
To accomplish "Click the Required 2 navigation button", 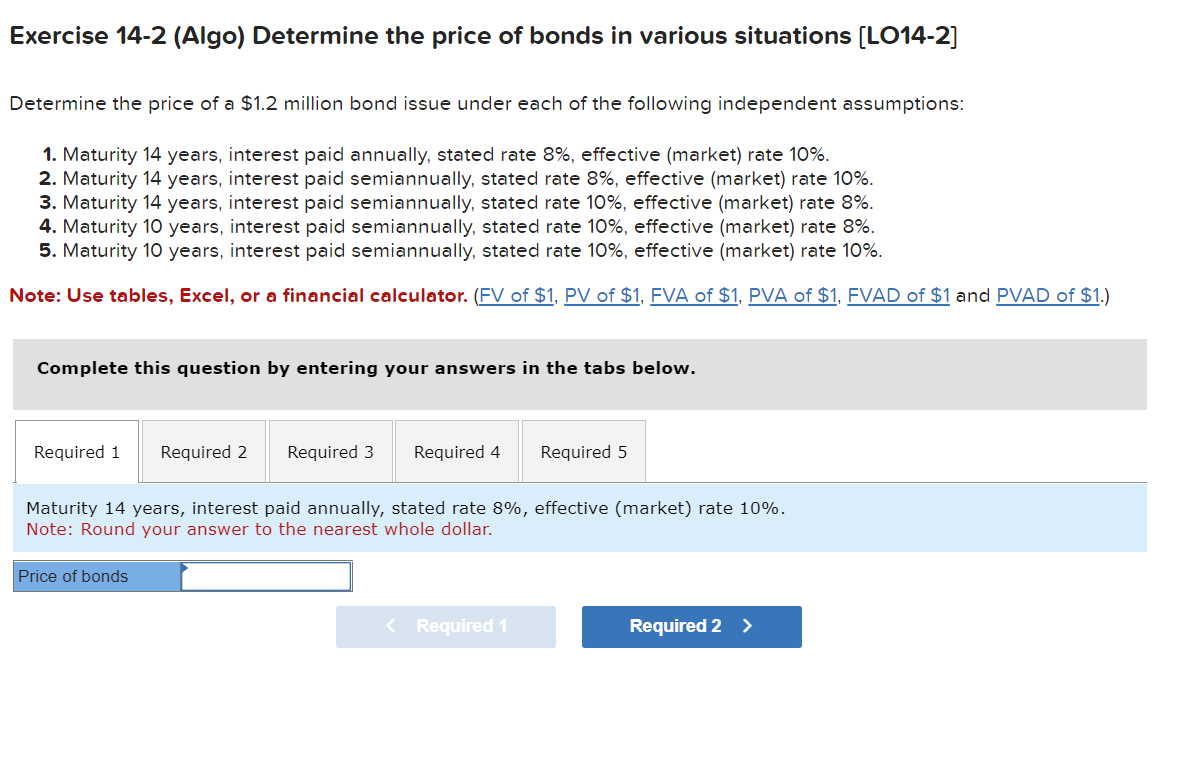I will [x=691, y=626].
